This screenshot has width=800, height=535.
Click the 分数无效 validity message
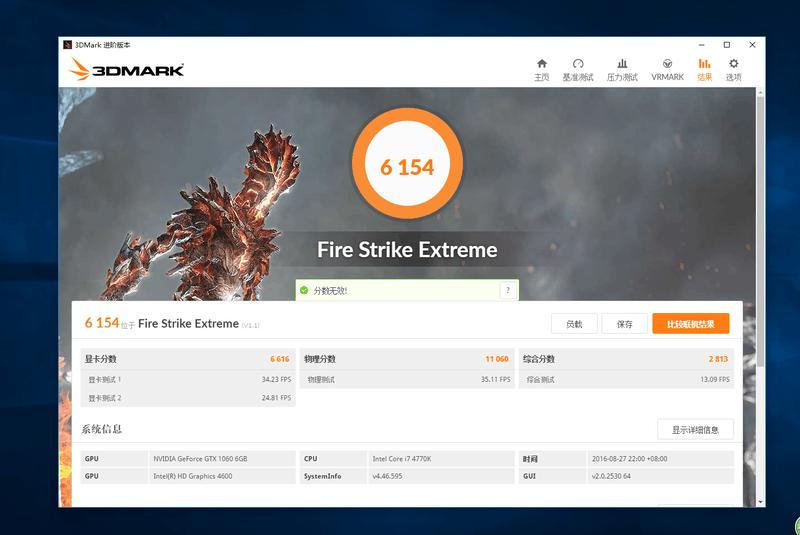(x=330, y=291)
